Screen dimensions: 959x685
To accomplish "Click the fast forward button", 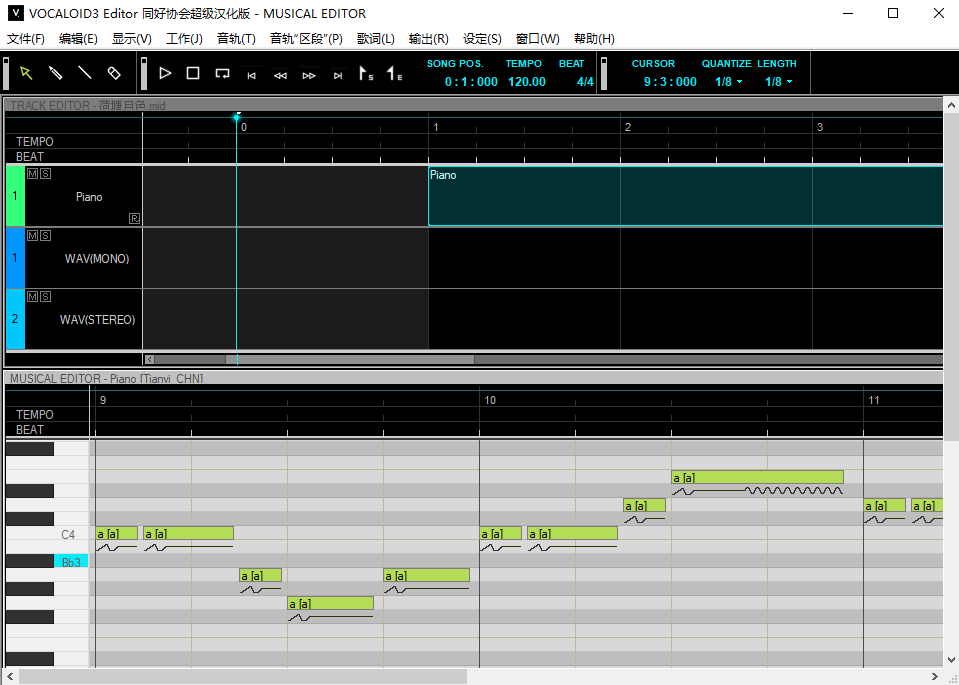I will pos(309,76).
